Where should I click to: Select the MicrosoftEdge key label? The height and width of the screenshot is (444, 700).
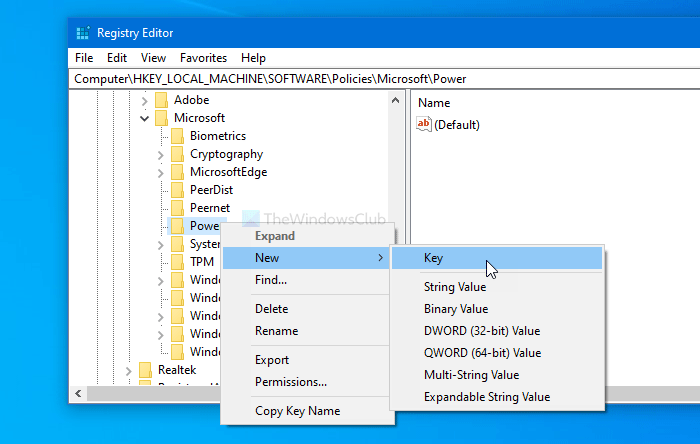coord(229,172)
